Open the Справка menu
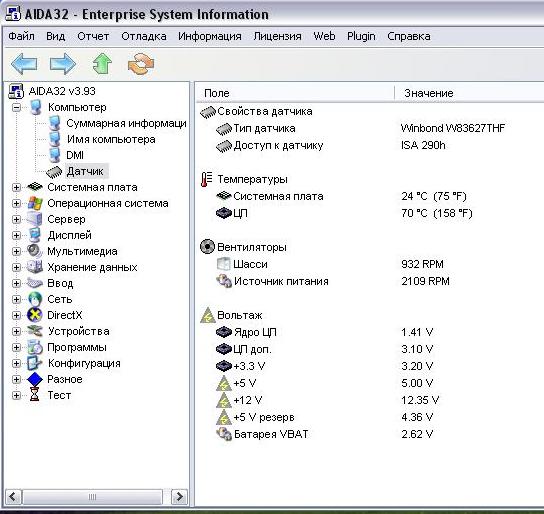The image size is (544, 514). point(409,36)
